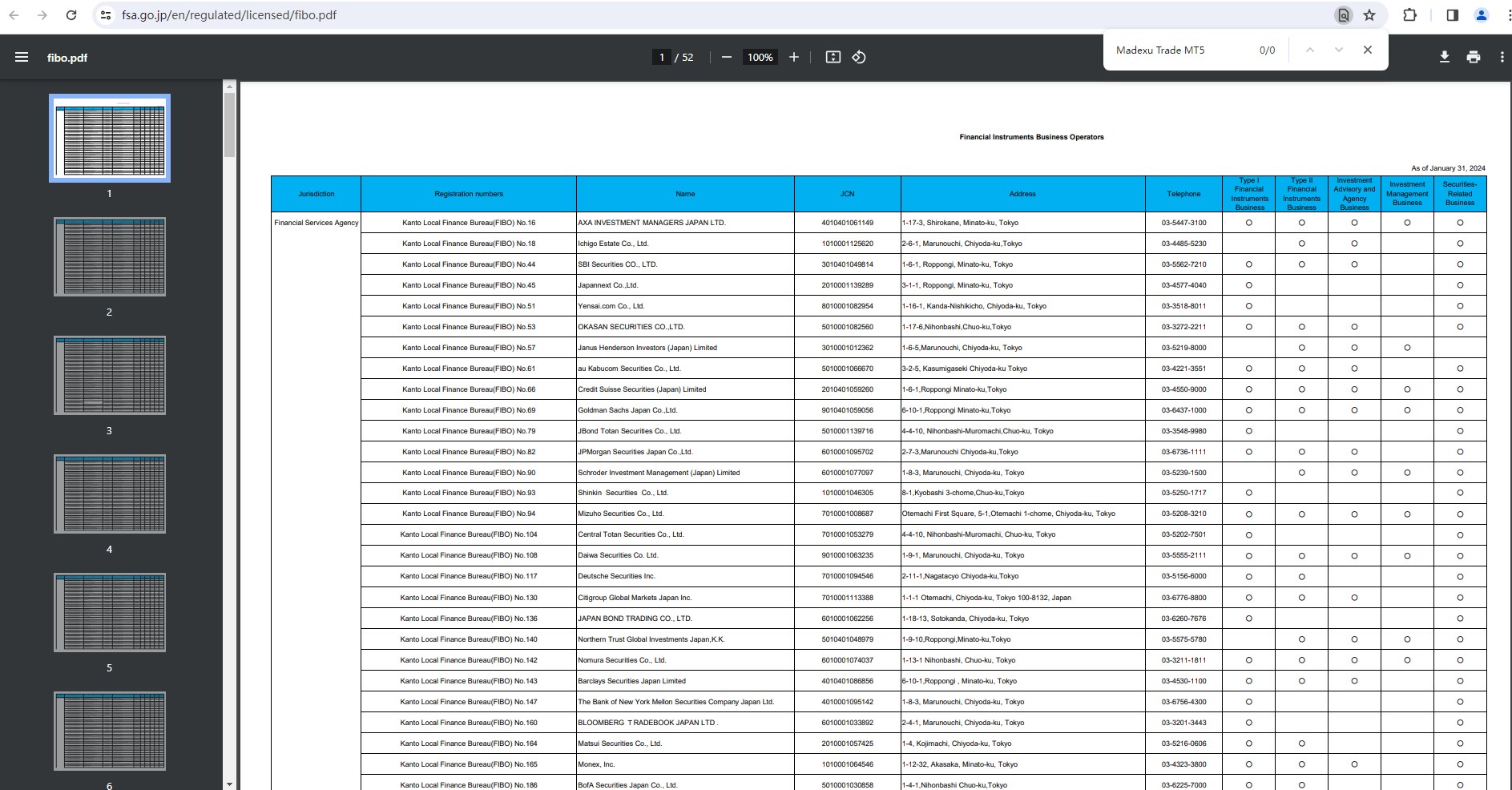Click 'fibo.pdf' document title in toolbar

point(67,58)
